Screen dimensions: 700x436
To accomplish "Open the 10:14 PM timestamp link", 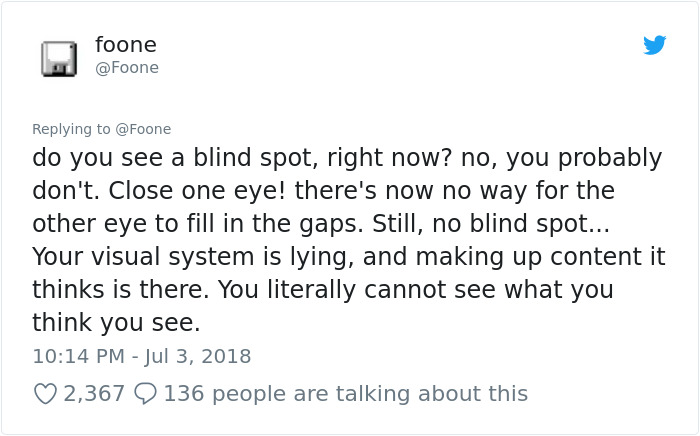I will coord(79,356).
